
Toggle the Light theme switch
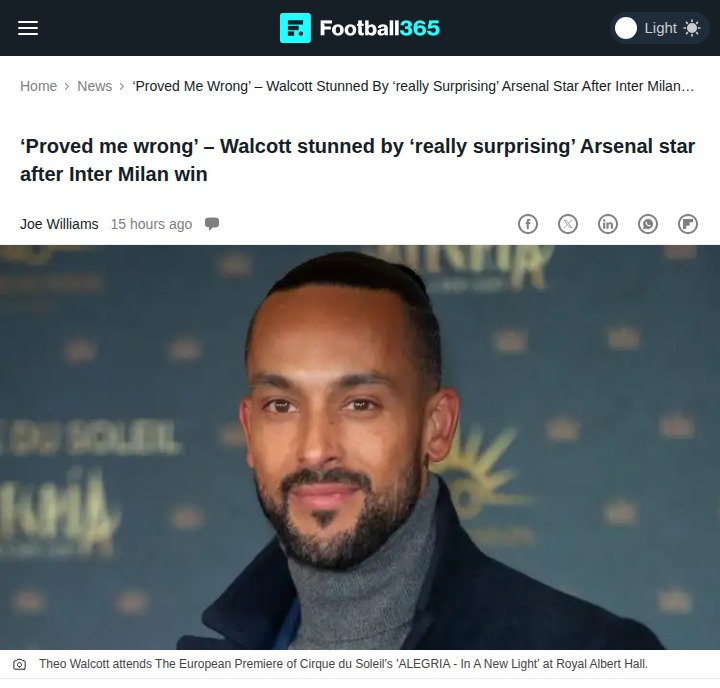pos(659,28)
